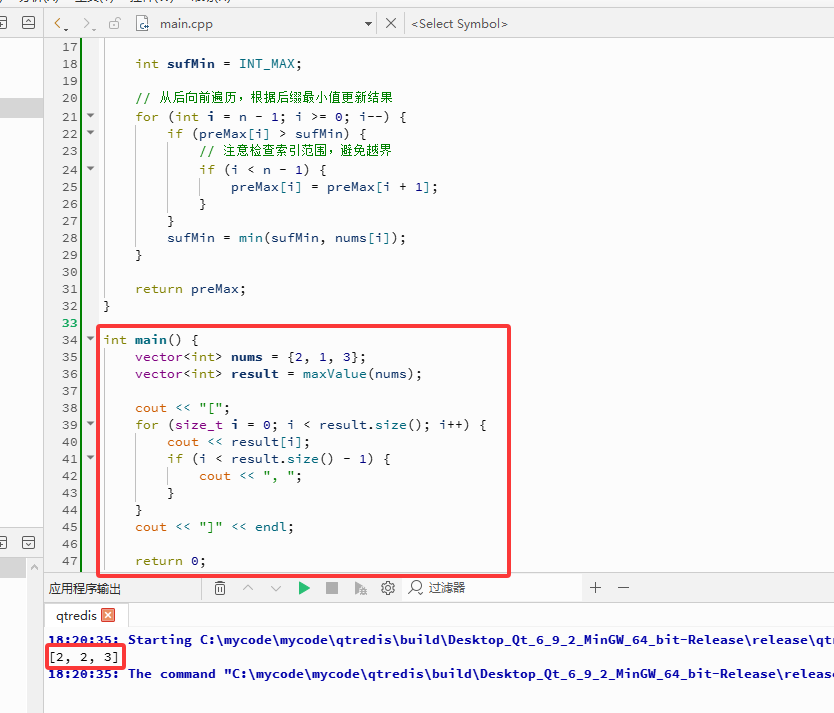Fold the for loop at line 39

coord(90,424)
